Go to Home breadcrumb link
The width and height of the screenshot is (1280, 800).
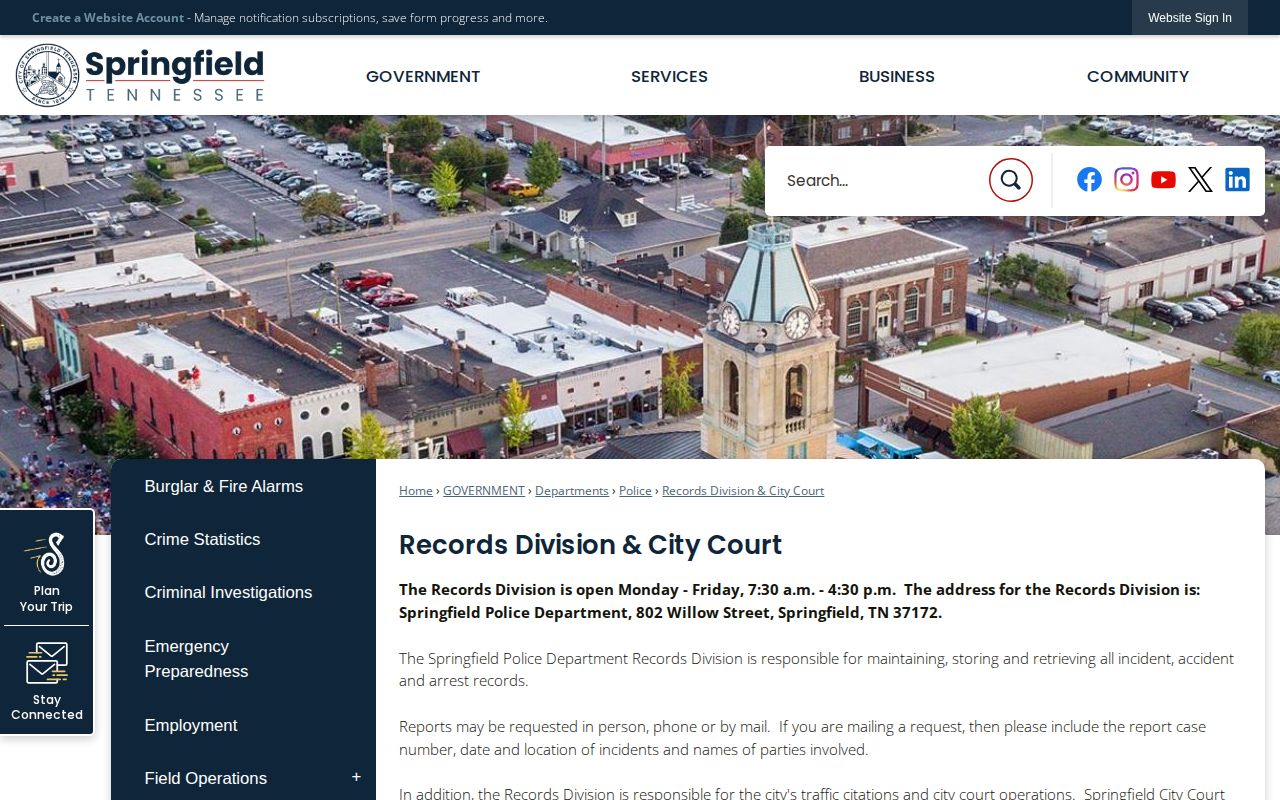[416, 491]
